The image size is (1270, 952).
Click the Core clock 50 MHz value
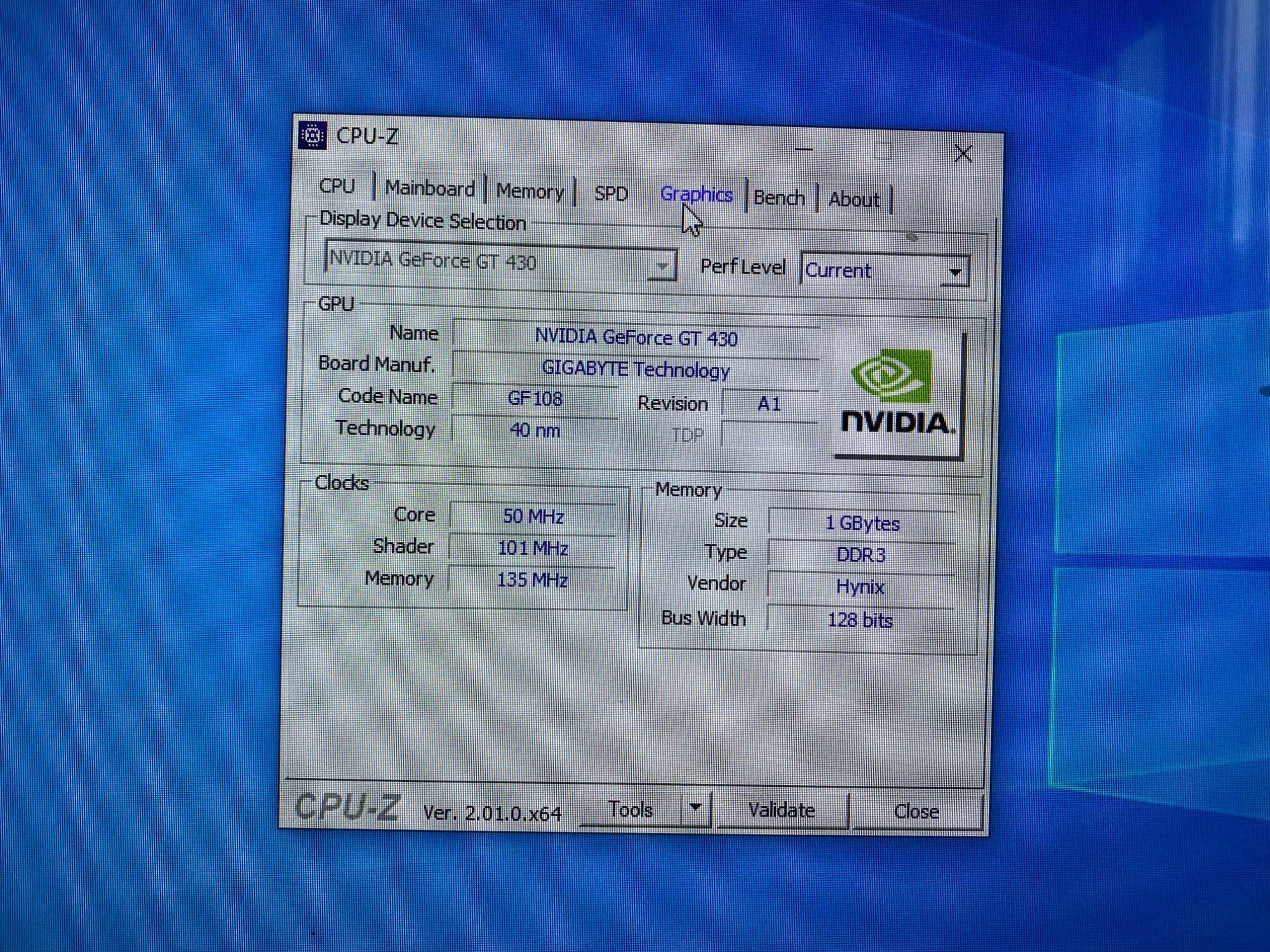(x=533, y=517)
